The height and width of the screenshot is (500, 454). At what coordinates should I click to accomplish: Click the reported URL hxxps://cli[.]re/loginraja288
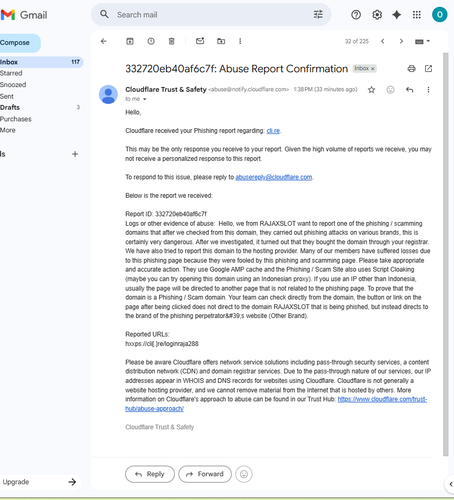click(162, 344)
